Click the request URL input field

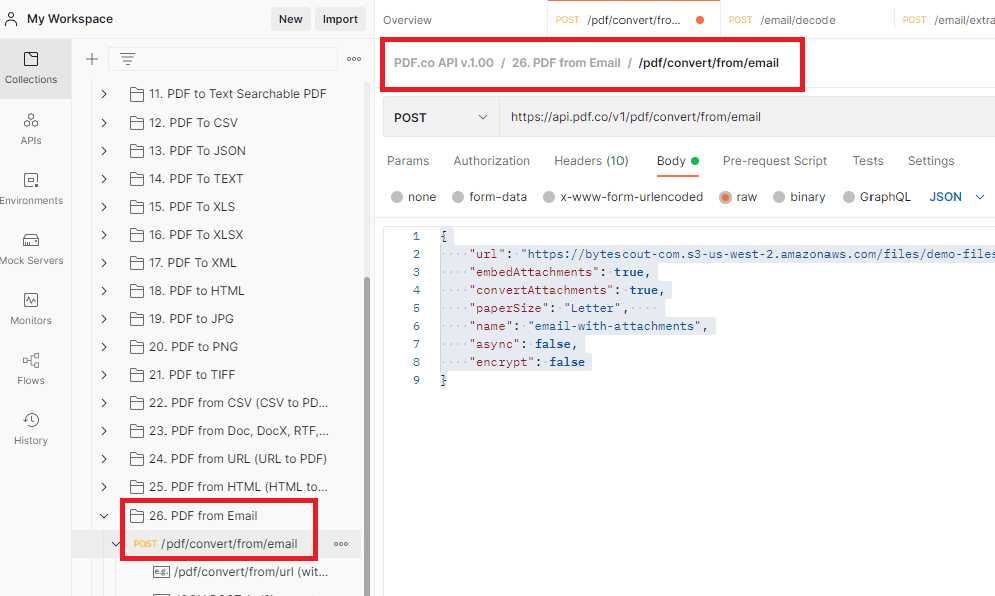coord(740,117)
